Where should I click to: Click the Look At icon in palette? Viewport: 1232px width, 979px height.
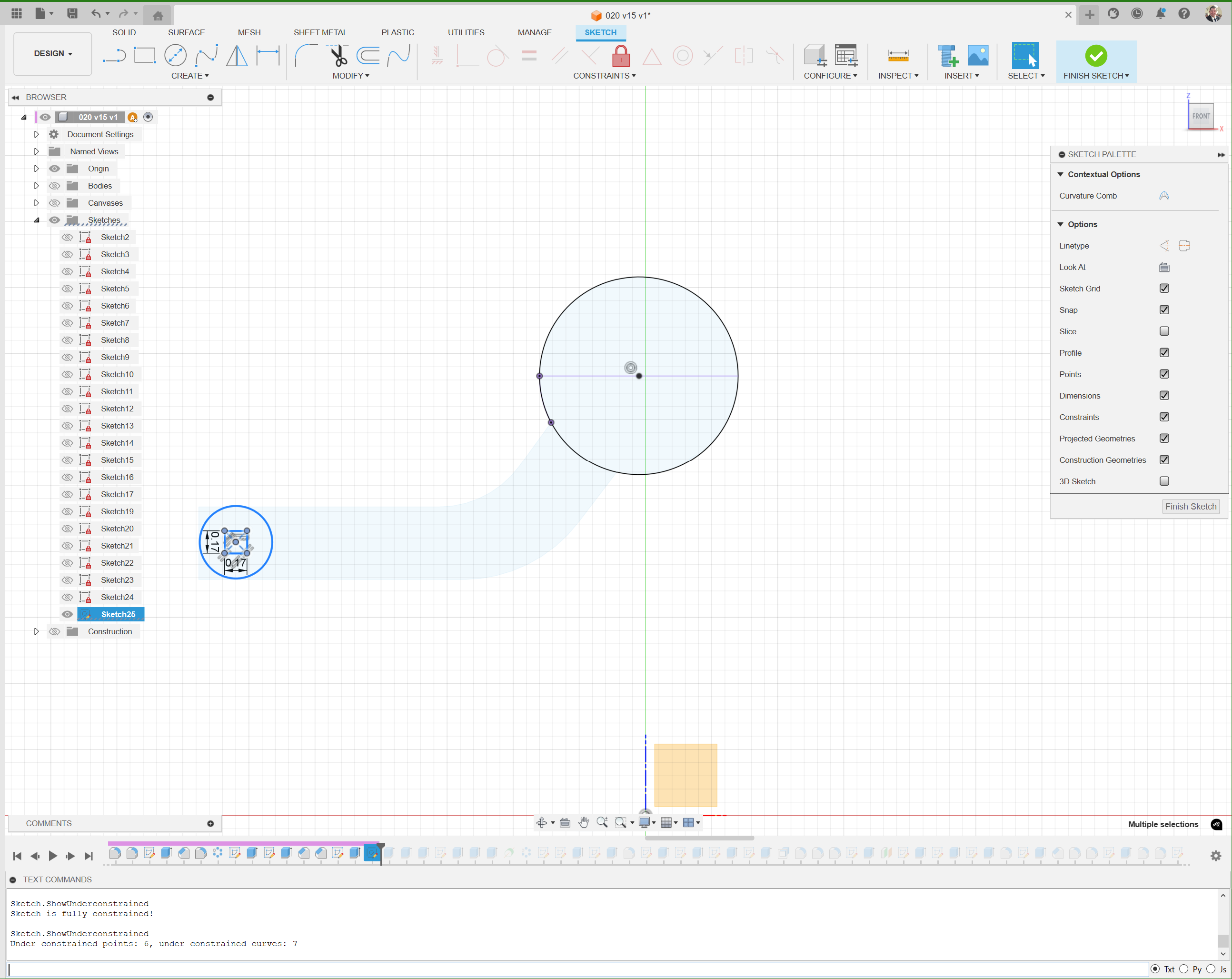1163,267
